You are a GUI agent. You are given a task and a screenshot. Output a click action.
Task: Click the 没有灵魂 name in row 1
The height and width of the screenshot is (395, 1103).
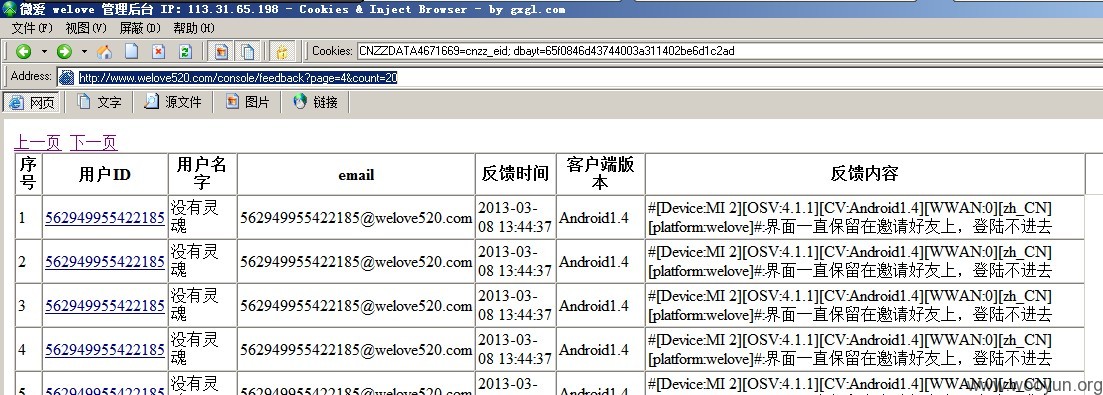click(x=195, y=216)
